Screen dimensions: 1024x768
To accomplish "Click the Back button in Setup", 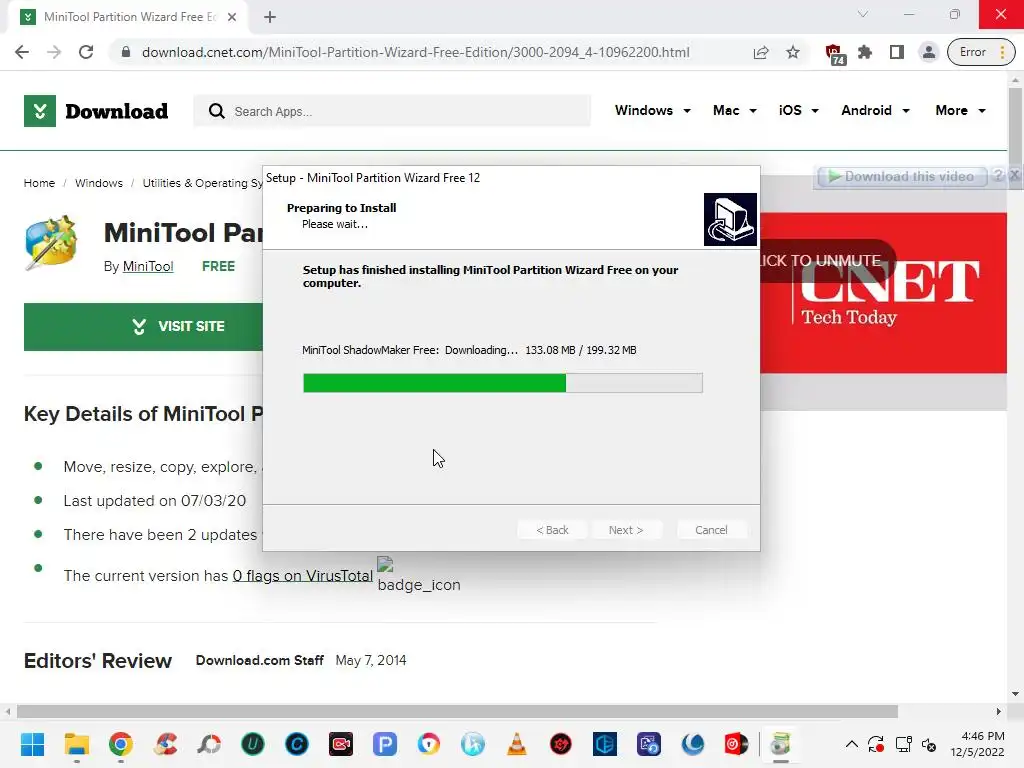I will tap(552, 530).
